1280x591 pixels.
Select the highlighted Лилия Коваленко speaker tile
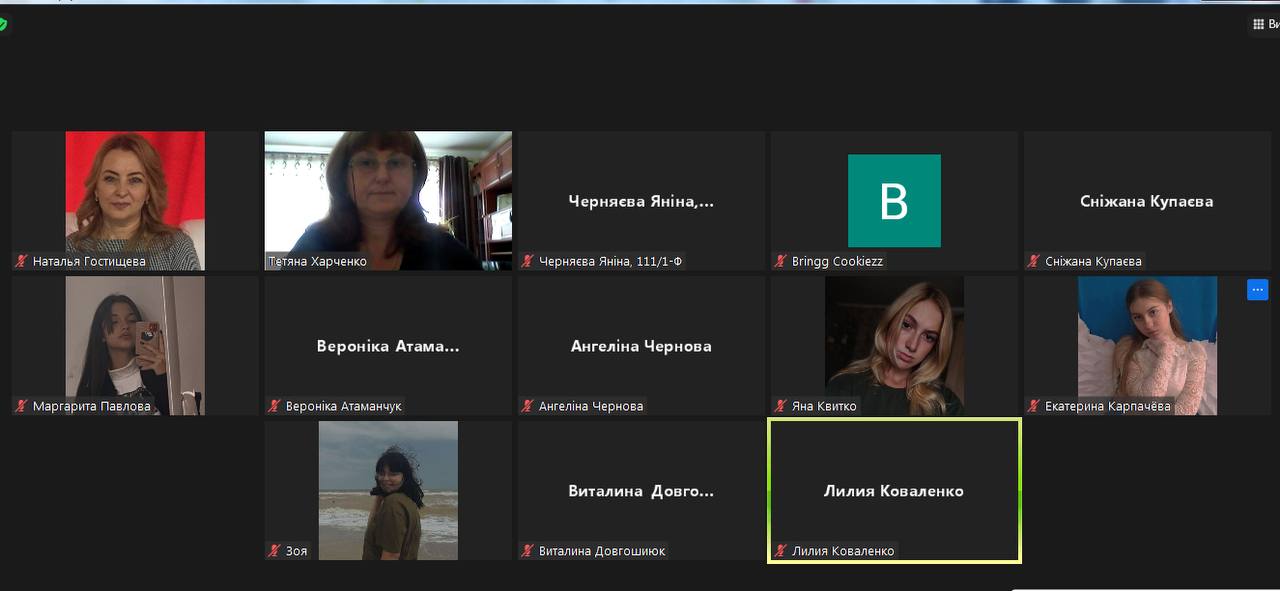pyautogui.click(x=894, y=490)
